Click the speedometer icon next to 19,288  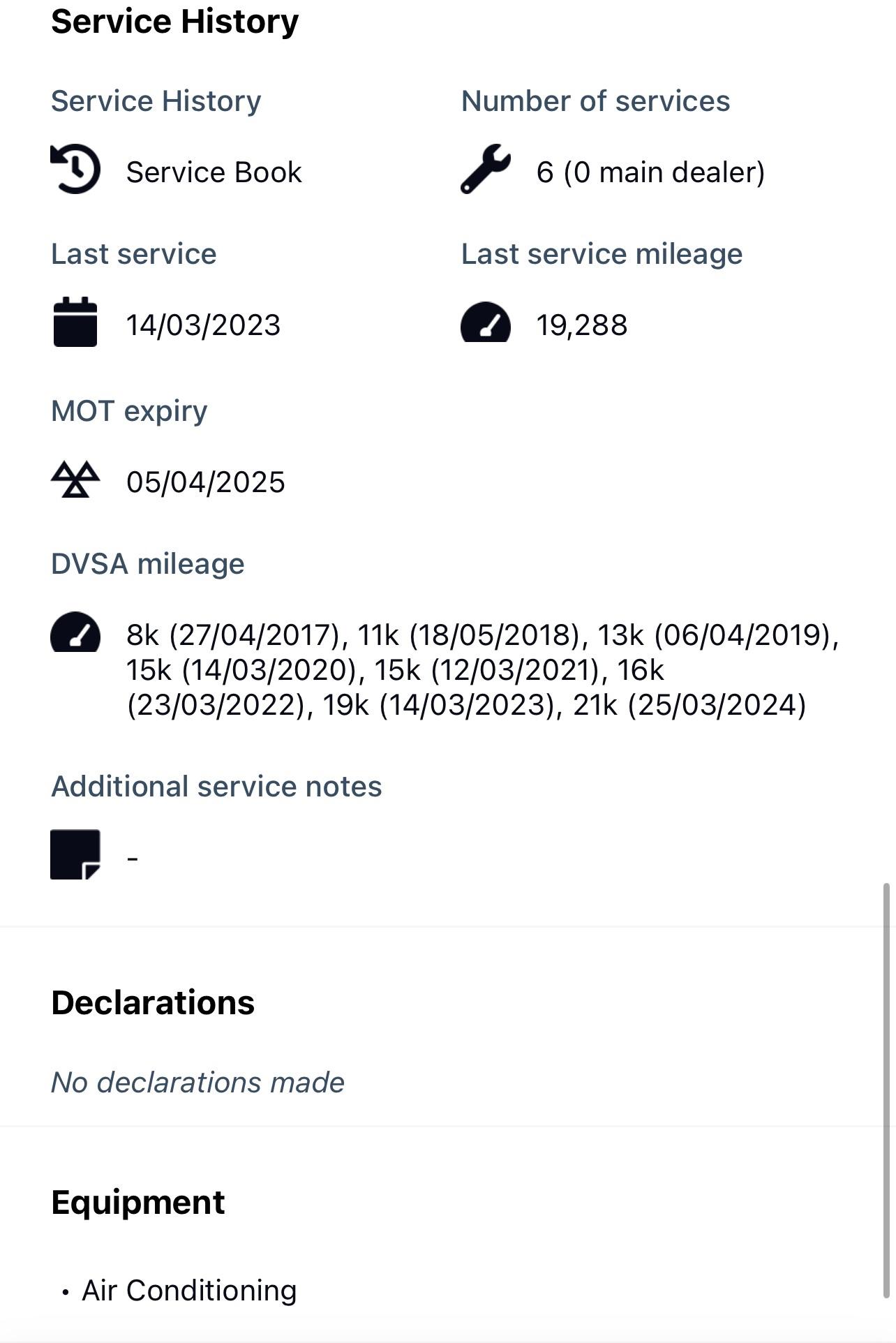[x=486, y=322]
